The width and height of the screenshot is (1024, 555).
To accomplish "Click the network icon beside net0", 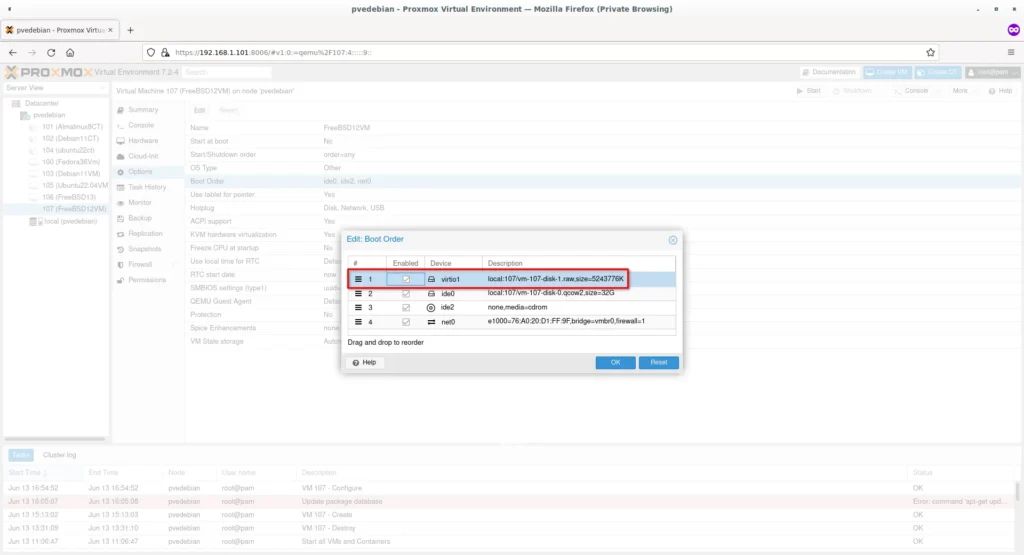I will (431, 322).
